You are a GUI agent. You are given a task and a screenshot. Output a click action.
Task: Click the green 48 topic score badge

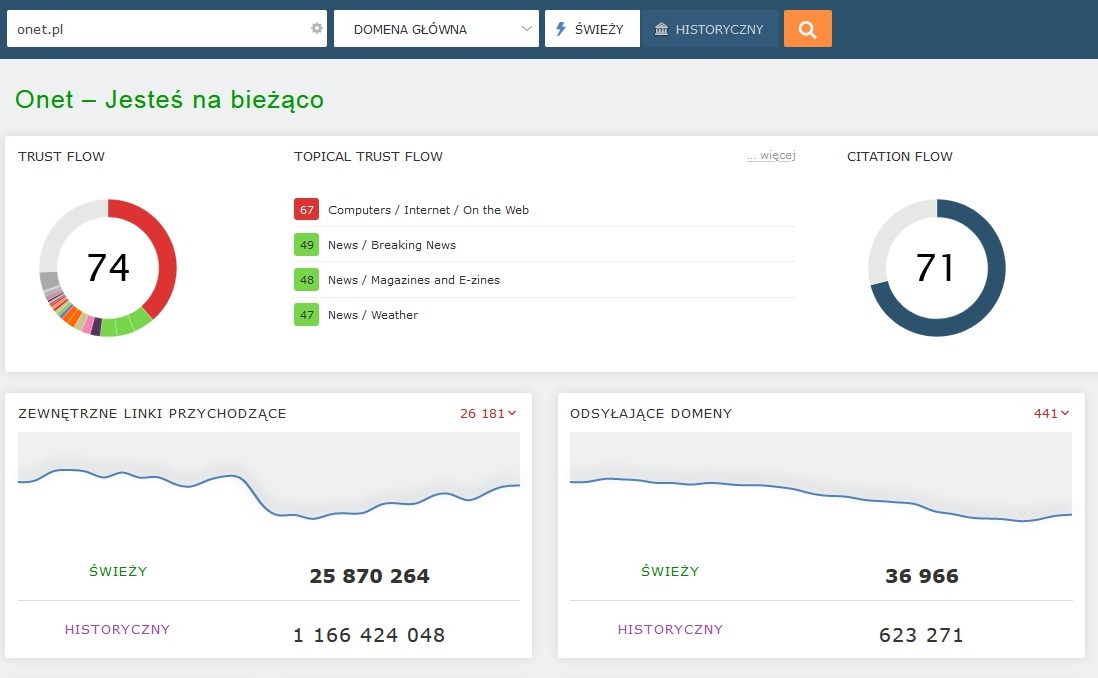tap(307, 279)
